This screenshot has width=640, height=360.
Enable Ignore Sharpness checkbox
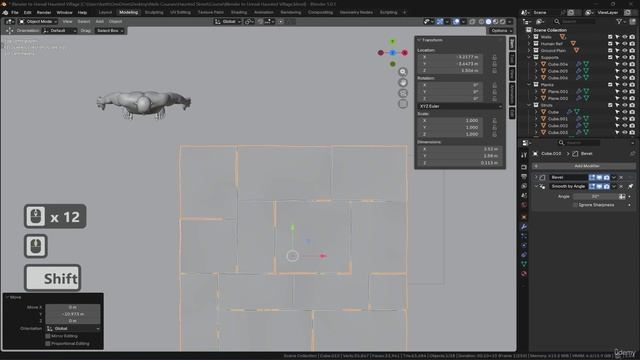[x=575, y=205]
